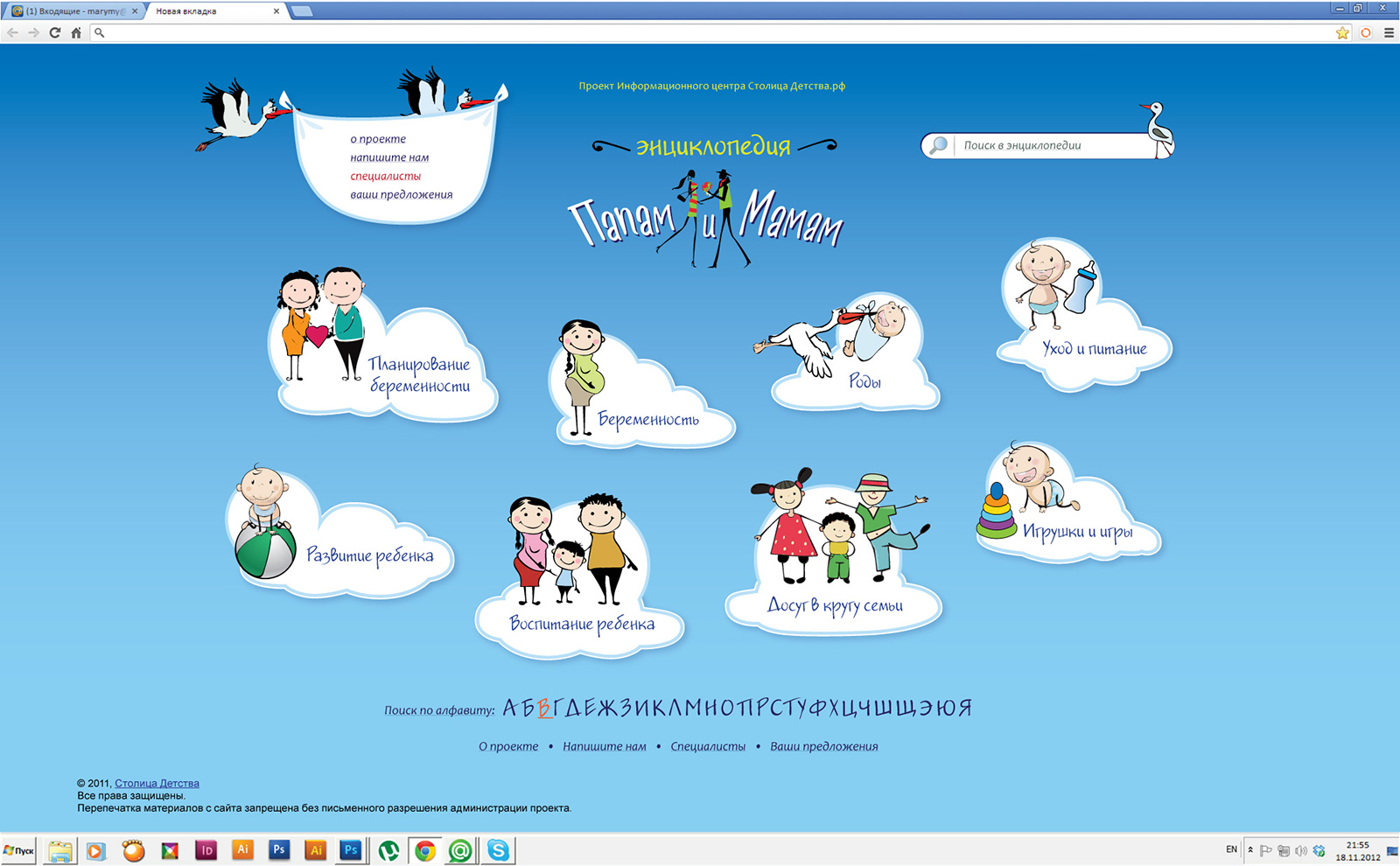The width and height of the screenshot is (1400, 866).
Task: Click the browser forward arrow
Action: [x=33, y=32]
